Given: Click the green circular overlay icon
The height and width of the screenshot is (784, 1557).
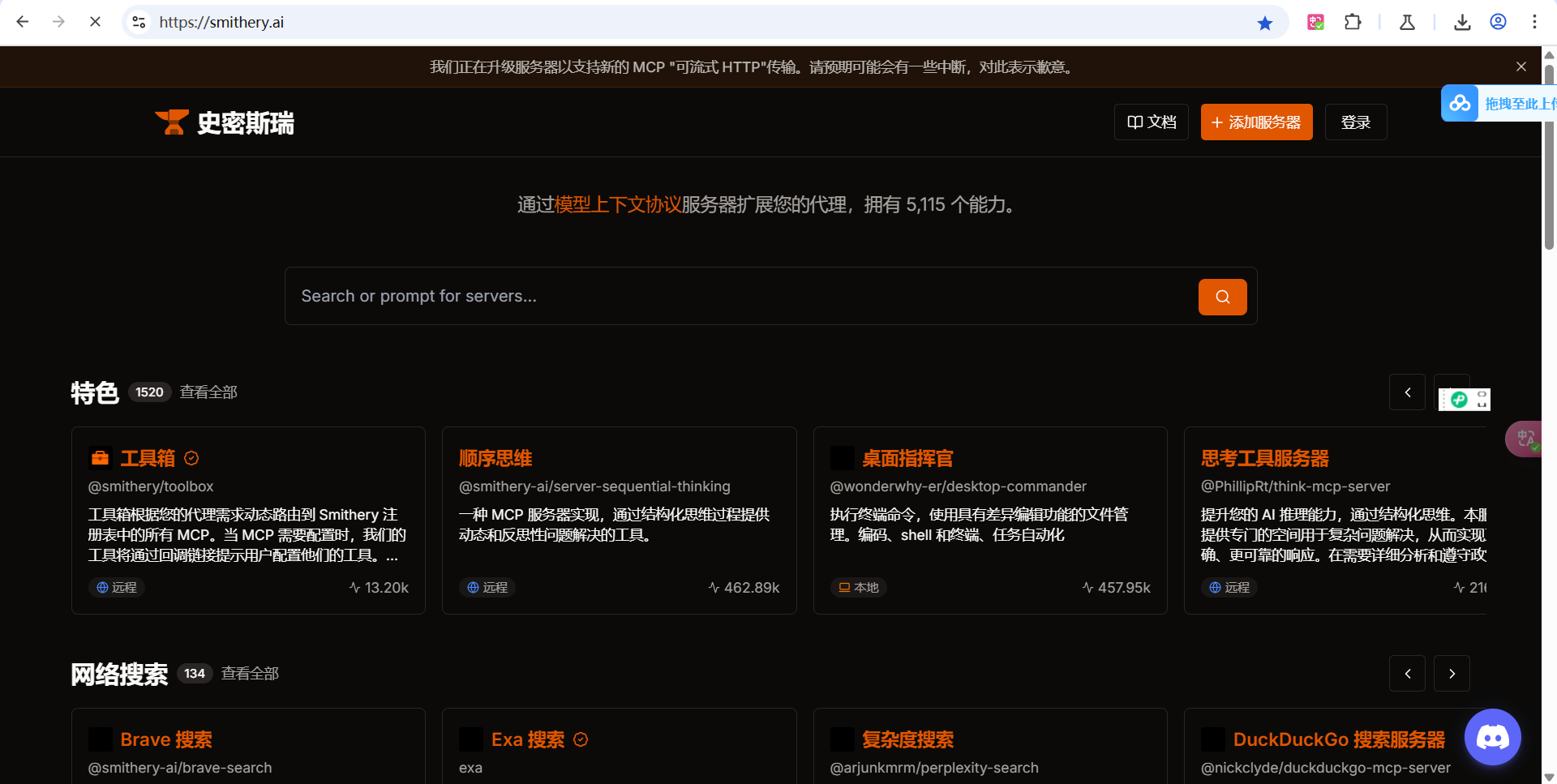Looking at the screenshot, I should tap(1459, 399).
